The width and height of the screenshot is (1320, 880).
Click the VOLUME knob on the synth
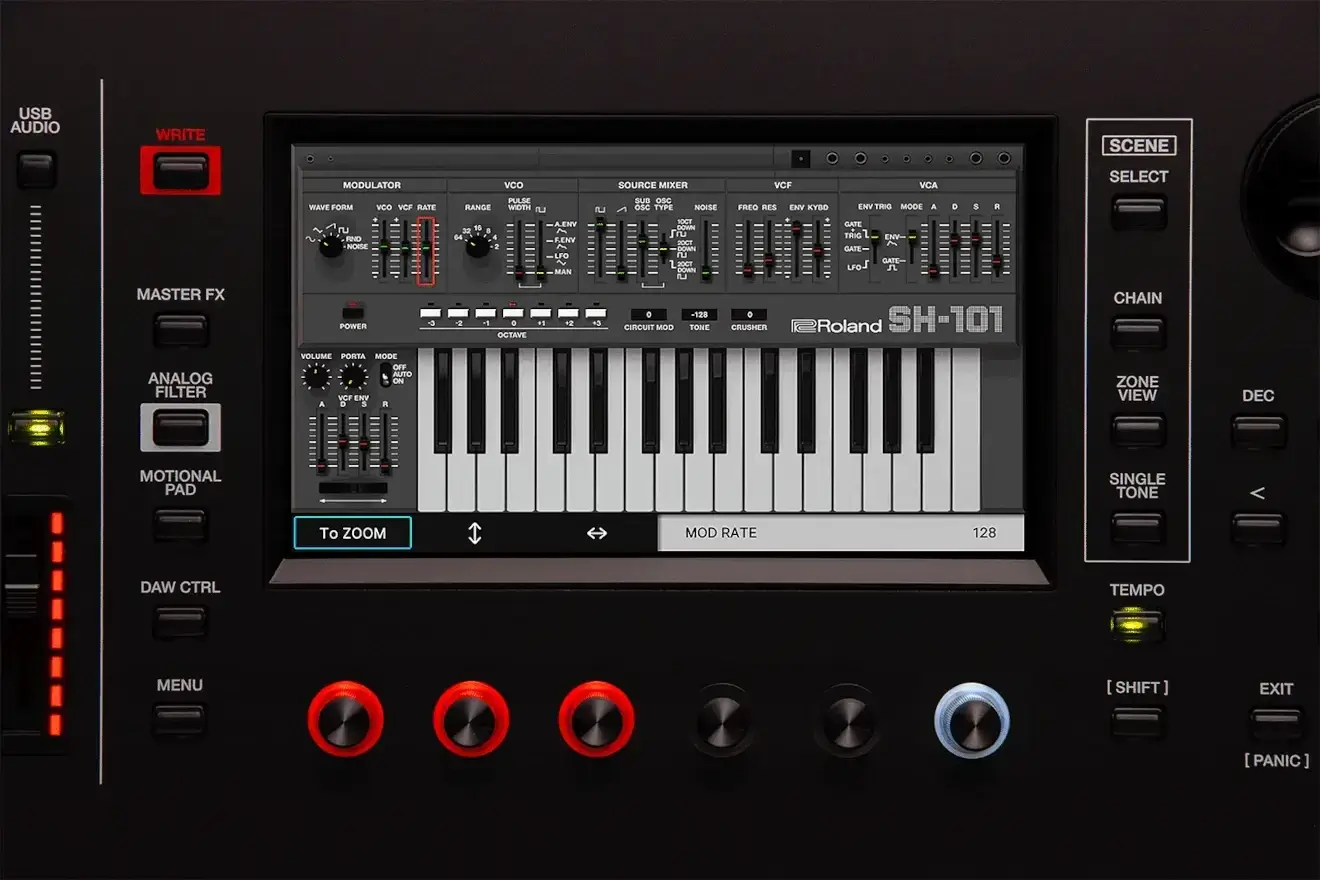point(316,376)
